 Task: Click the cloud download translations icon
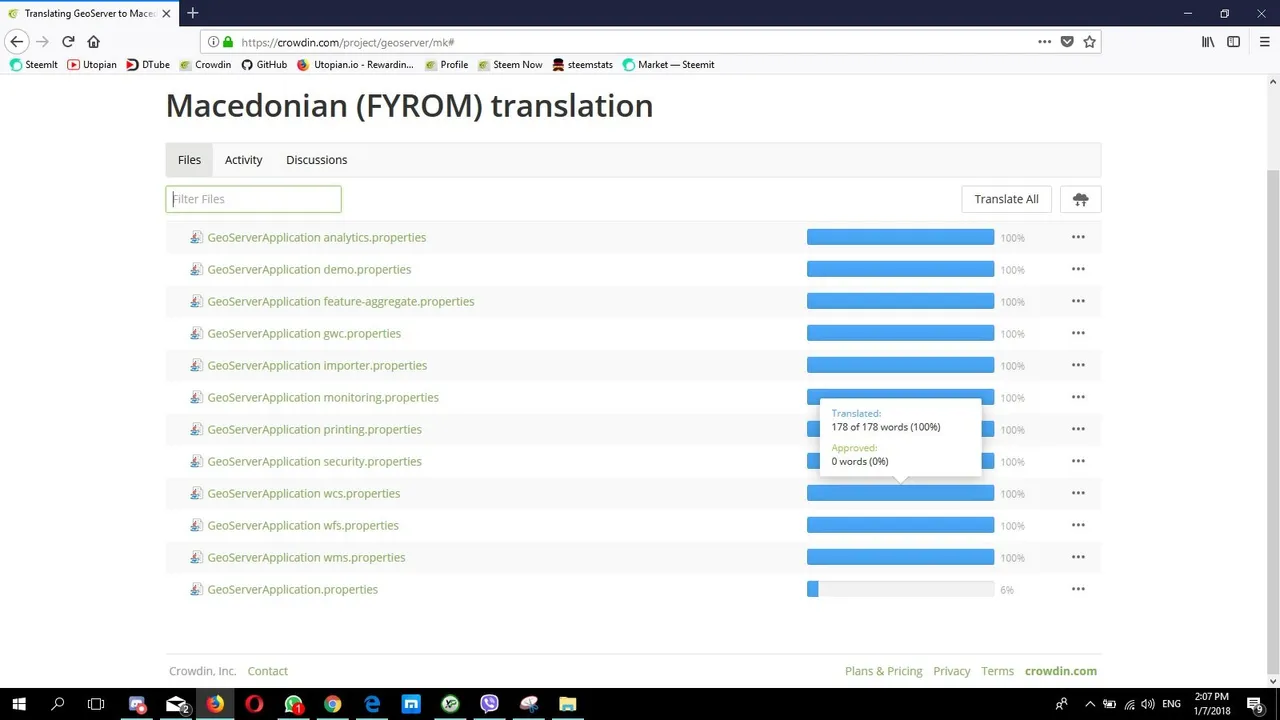coord(1080,199)
